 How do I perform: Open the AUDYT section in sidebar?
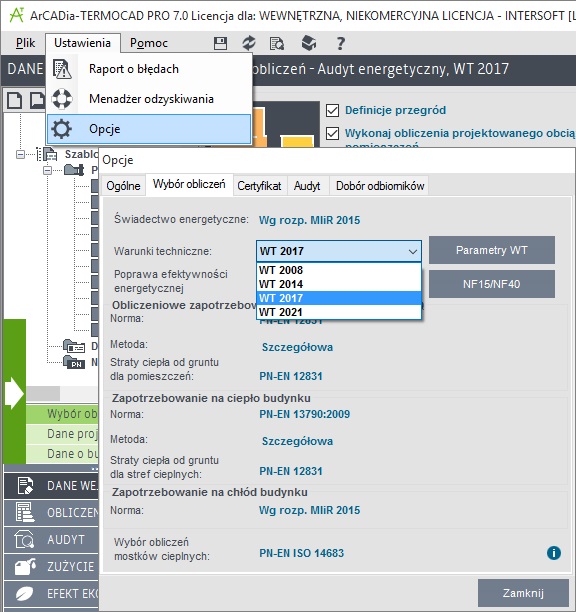(51, 540)
